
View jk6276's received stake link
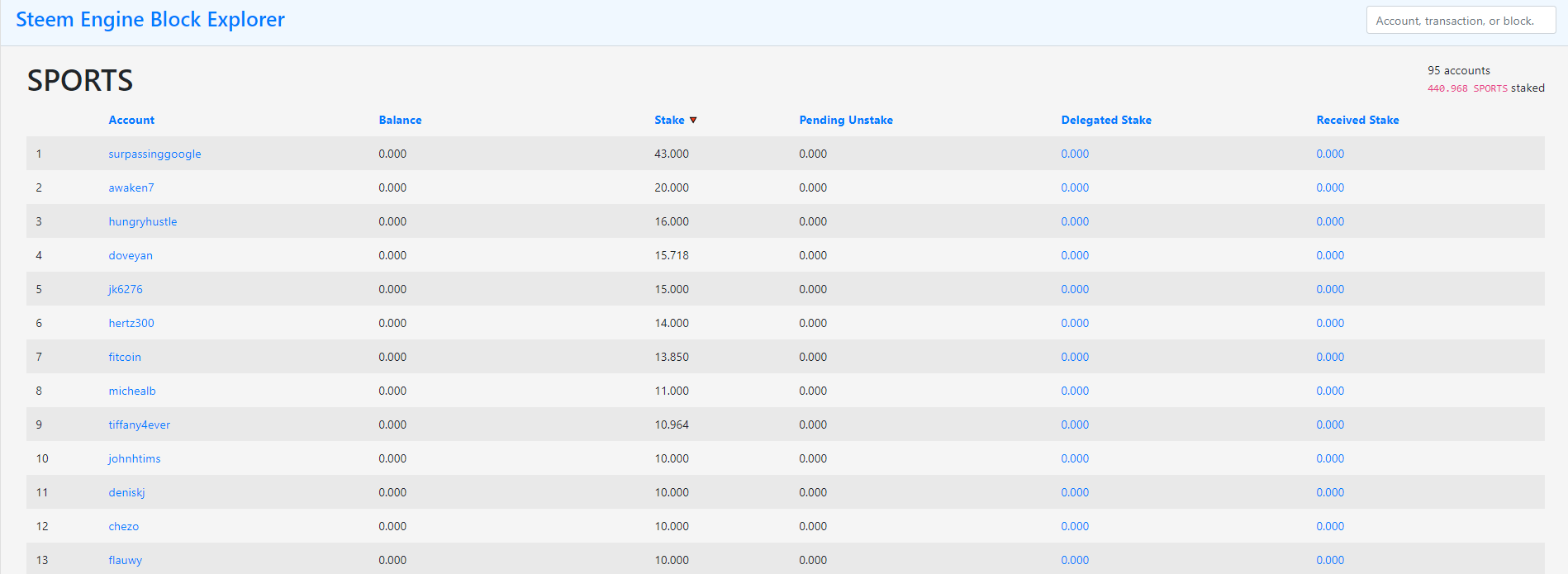1330,289
